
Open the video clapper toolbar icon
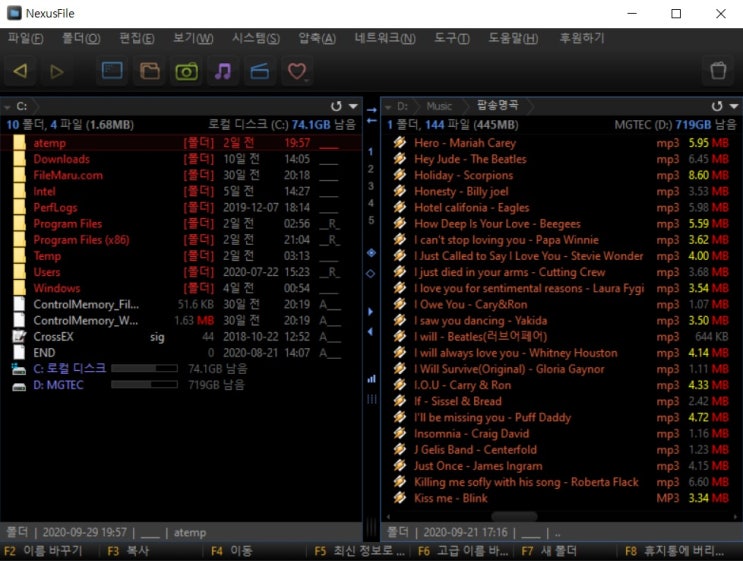click(260, 71)
